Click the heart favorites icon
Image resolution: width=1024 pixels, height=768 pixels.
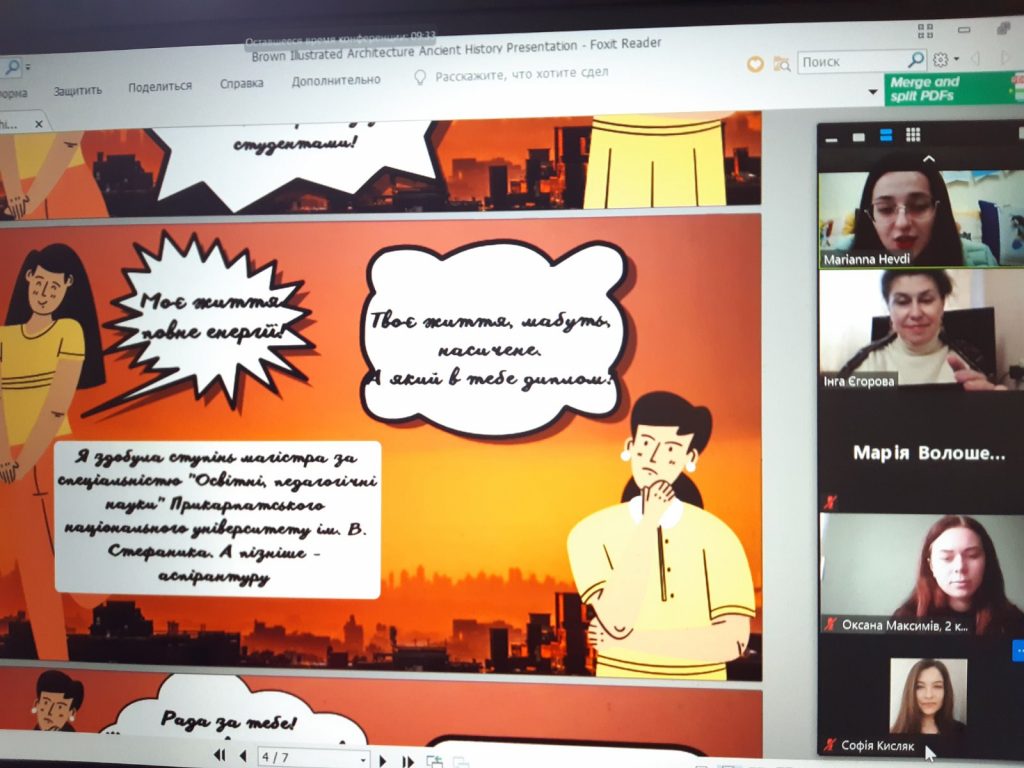[755, 64]
